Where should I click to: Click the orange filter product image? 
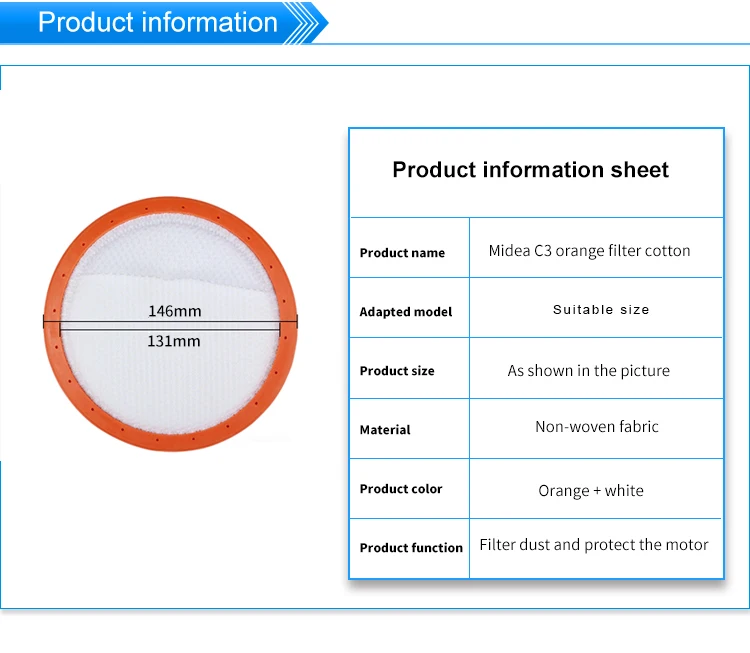[170, 324]
